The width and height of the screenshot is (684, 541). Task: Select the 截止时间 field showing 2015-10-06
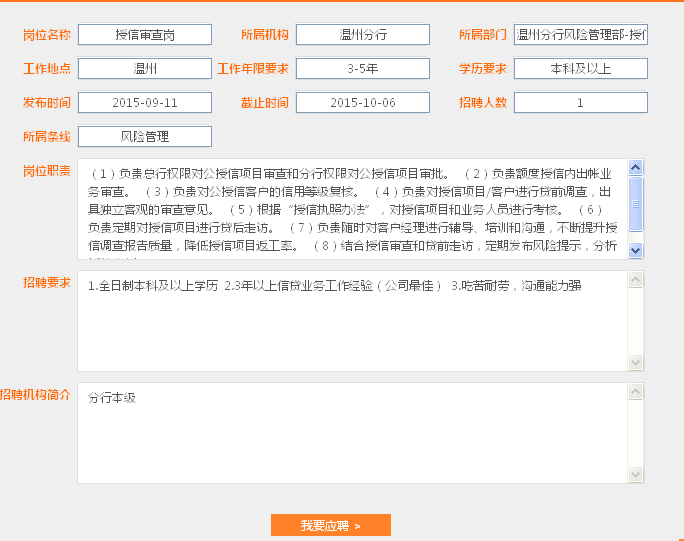[x=362, y=102]
